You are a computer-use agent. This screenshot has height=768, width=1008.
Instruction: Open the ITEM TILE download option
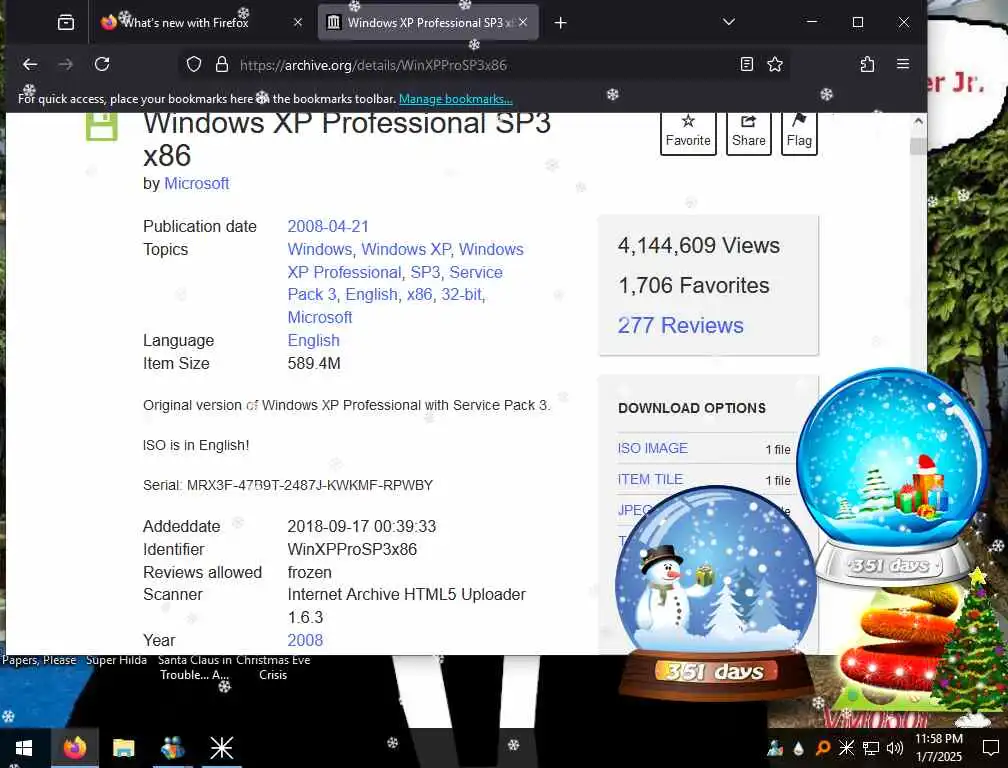(650, 479)
